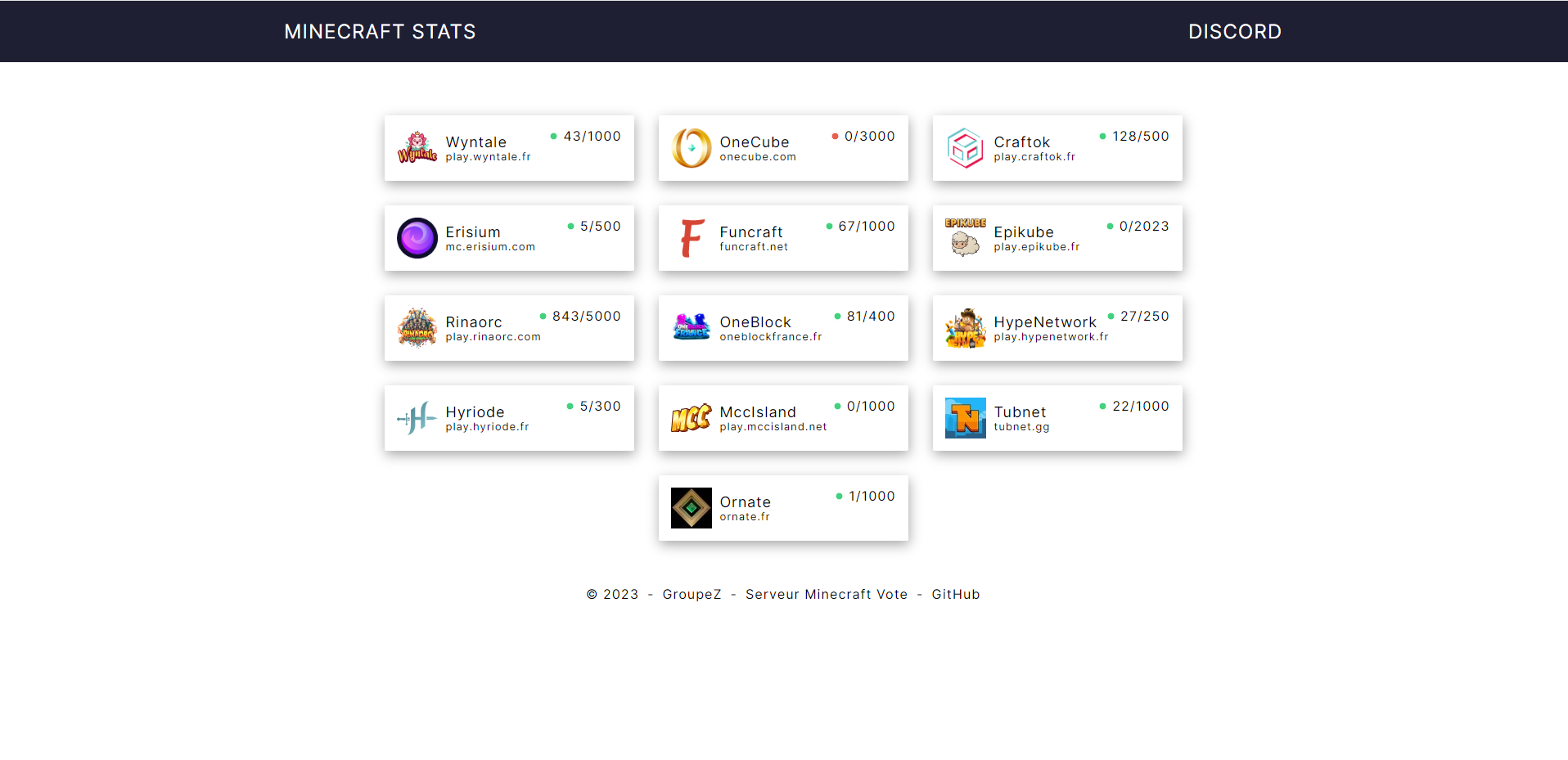The width and height of the screenshot is (1568, 760).
Task: Click the red offline dot on OneCube
Action: coord(835,137)
